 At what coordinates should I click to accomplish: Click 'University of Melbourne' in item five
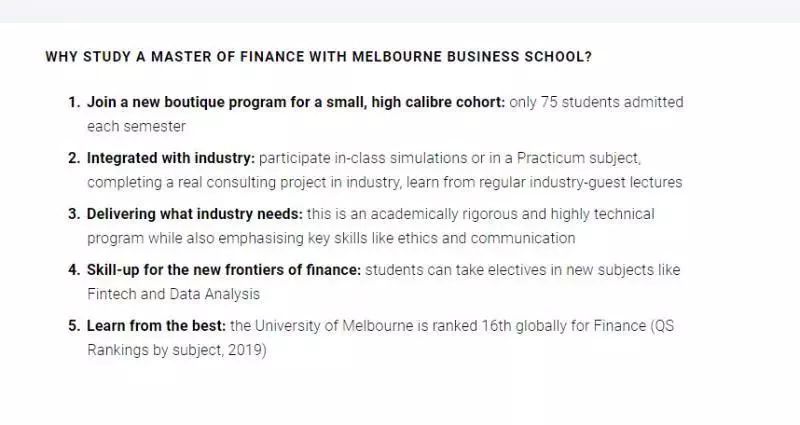coord(334,326)
